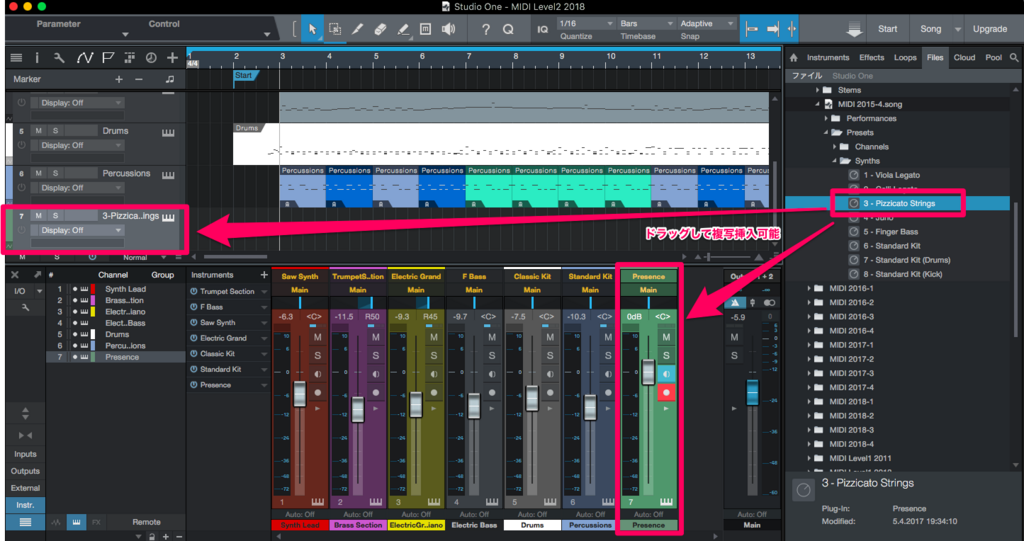This screenshot has width=1024, height=541.
Task: Select the Split knife tool
Action: pos(357,29)
